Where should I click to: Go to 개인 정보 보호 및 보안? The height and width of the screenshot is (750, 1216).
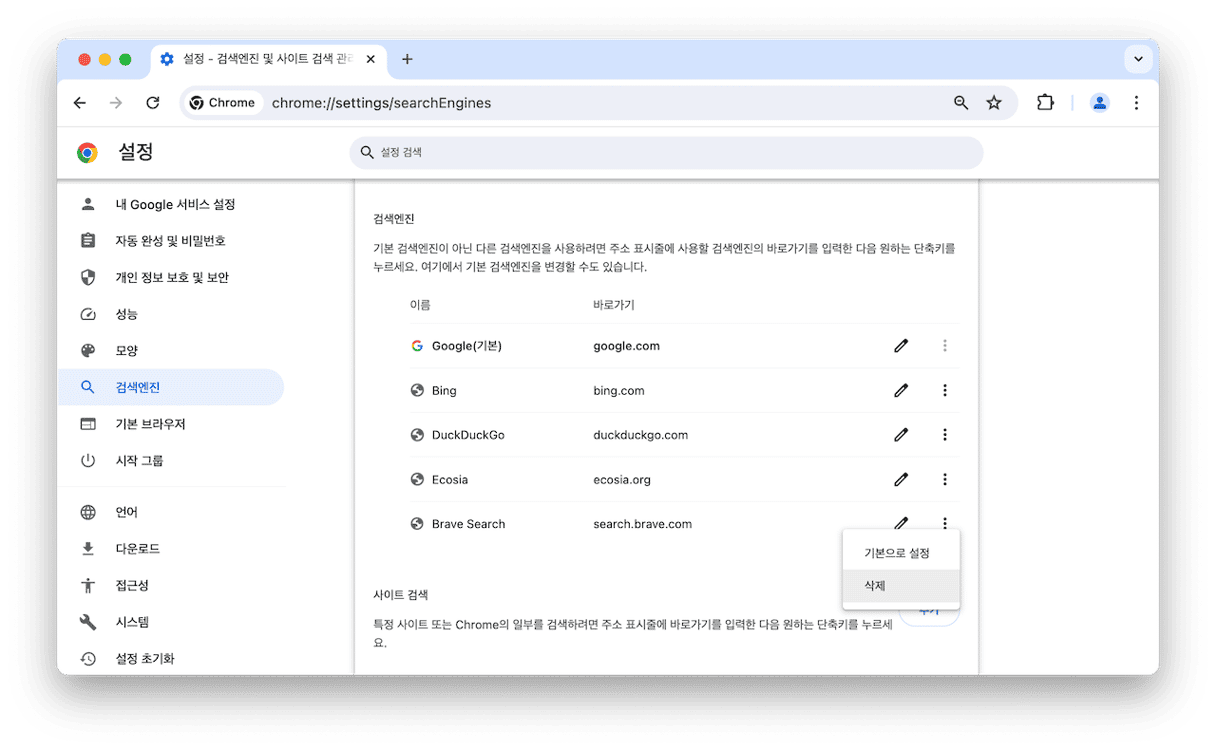click(171, 277)
